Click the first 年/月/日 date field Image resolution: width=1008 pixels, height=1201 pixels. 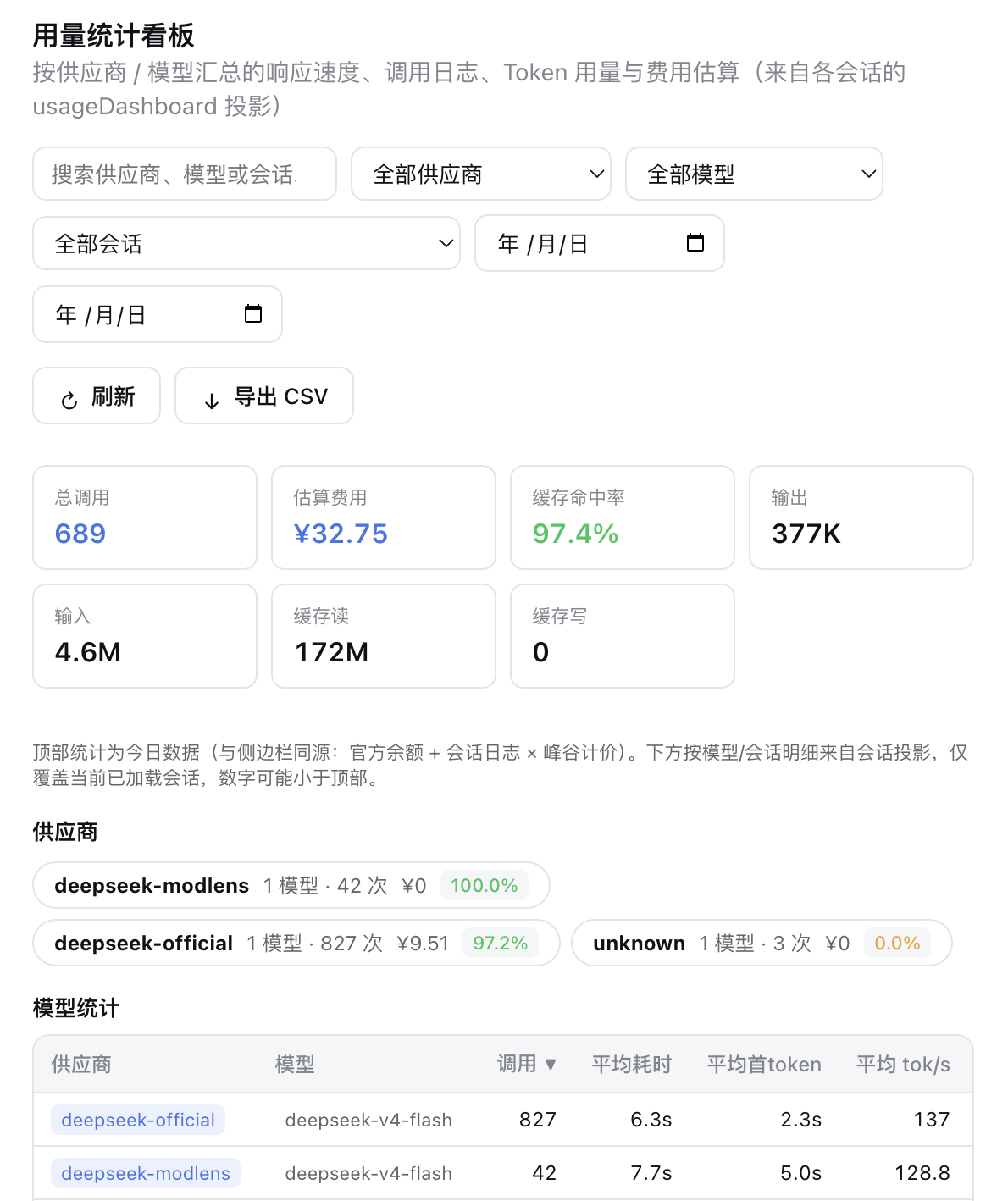point(600,243)
